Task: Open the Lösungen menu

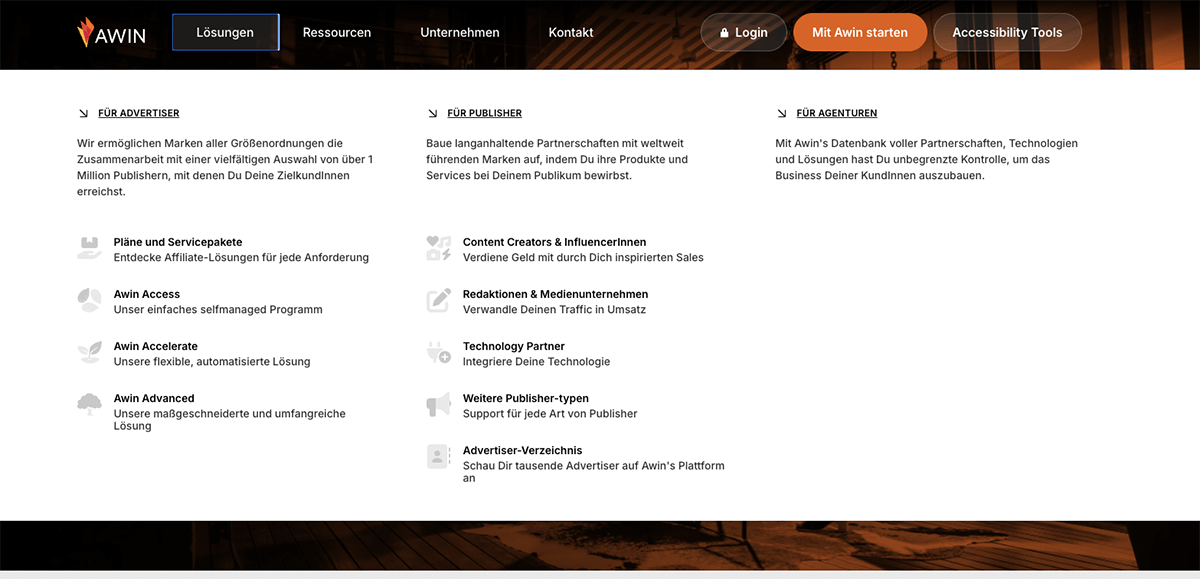Action: (225, 32)
